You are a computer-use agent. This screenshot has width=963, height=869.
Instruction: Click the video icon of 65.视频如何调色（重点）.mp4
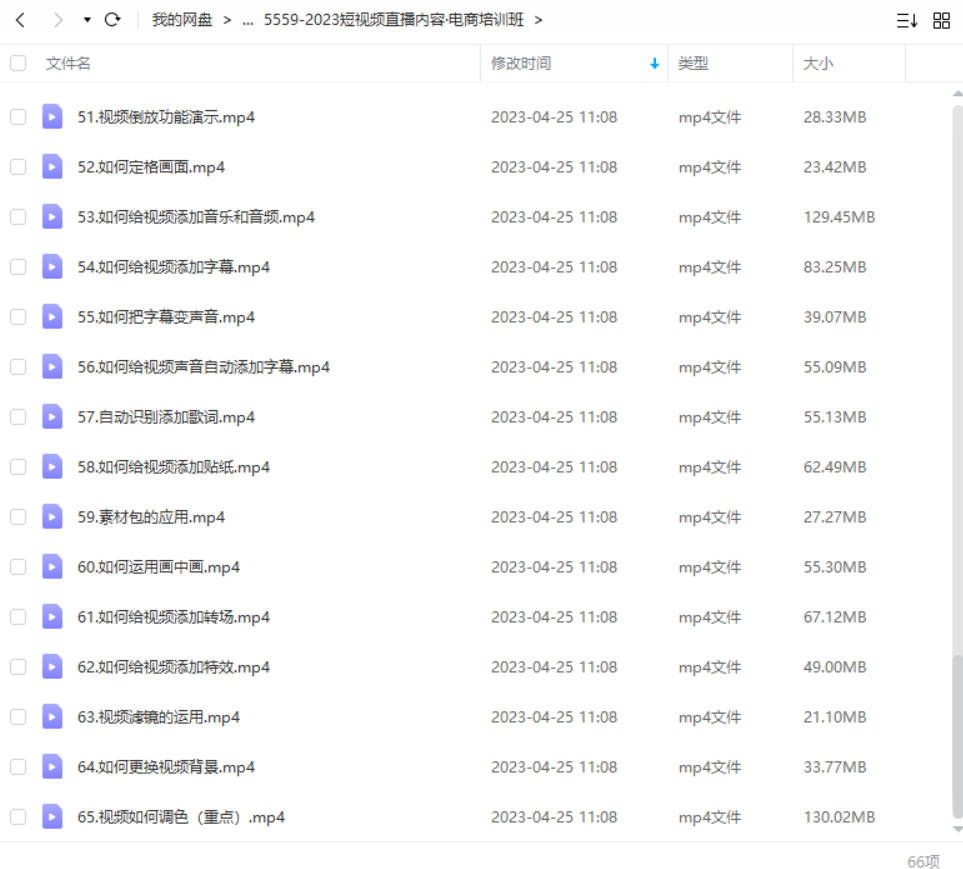[52, 817]
